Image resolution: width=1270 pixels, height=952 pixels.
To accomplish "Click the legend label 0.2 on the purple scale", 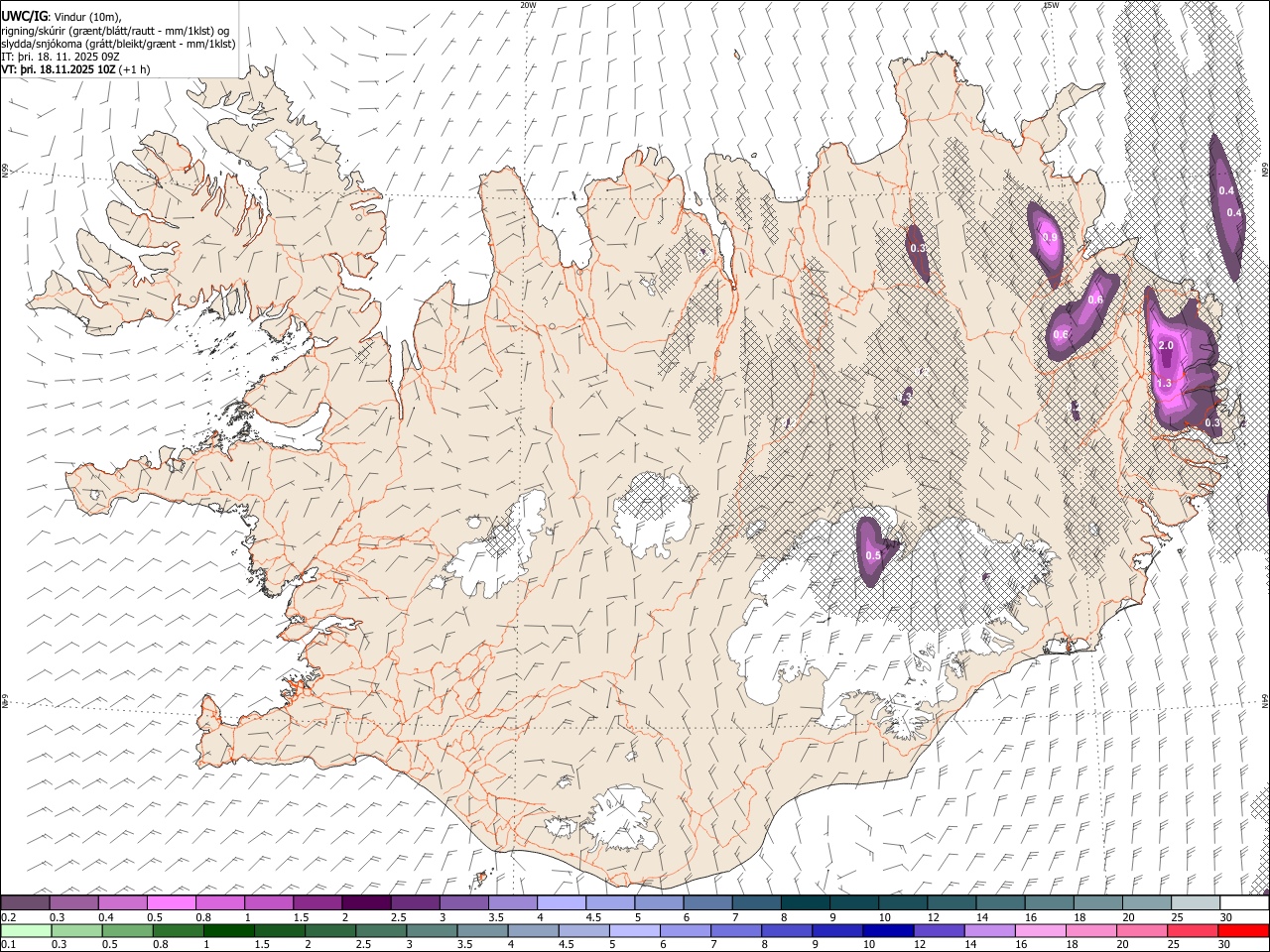I will click(x=8, y=917).
